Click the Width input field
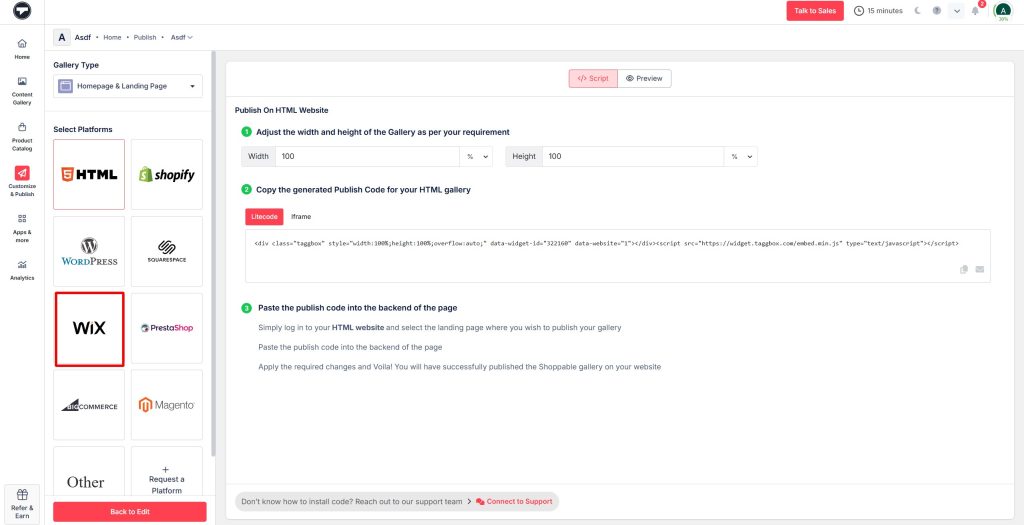The height and width of the screenshot is (525, 1024). (x=365, y=157)
